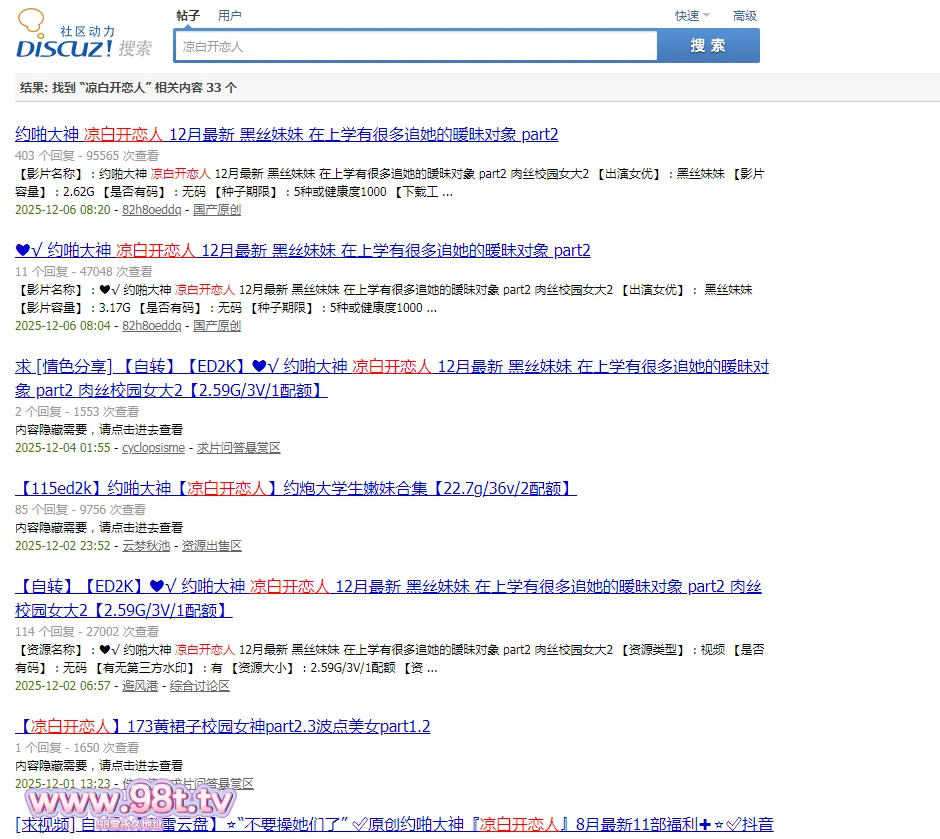Go to the 资源出售区 forum section
The image size is (940, 839).
pos(211,546)
